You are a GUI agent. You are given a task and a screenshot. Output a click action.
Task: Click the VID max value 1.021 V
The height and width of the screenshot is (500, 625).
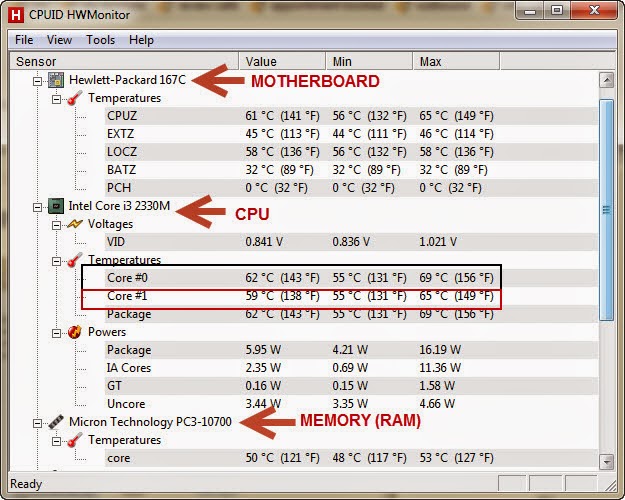pyautogui.click(x=438, y=242)
